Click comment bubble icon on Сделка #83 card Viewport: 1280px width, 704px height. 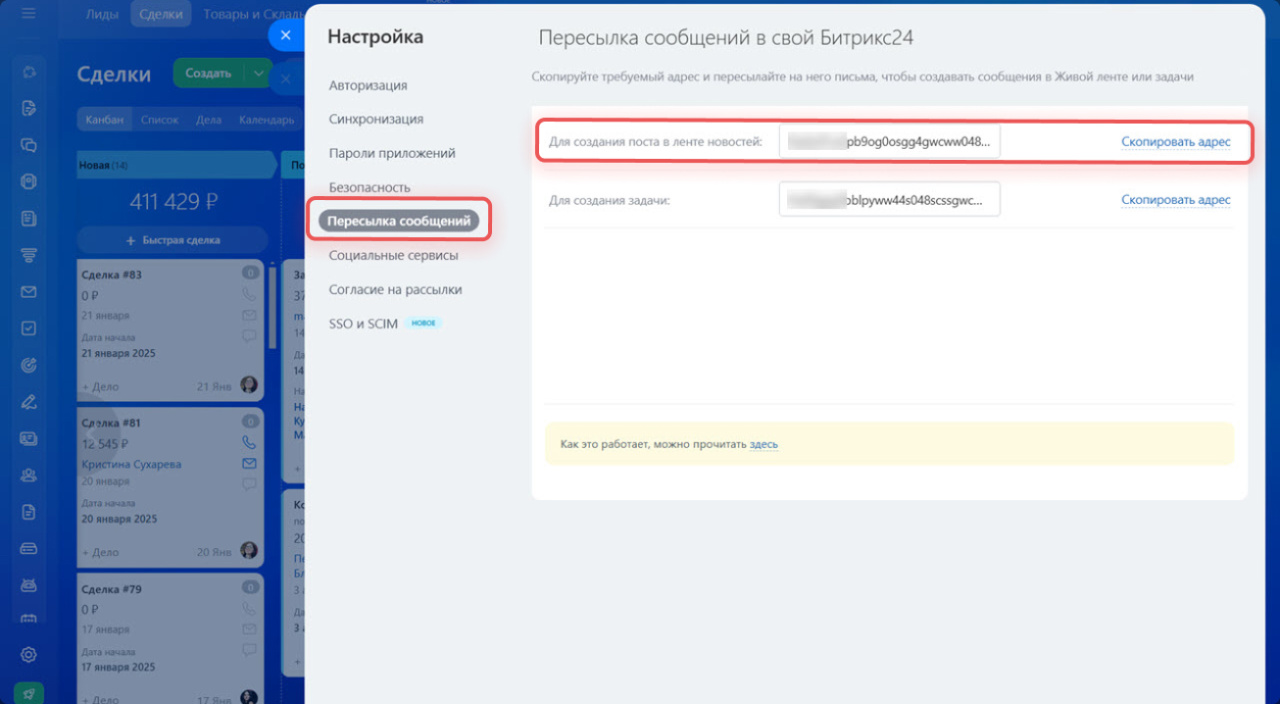(x=249, y=336)
